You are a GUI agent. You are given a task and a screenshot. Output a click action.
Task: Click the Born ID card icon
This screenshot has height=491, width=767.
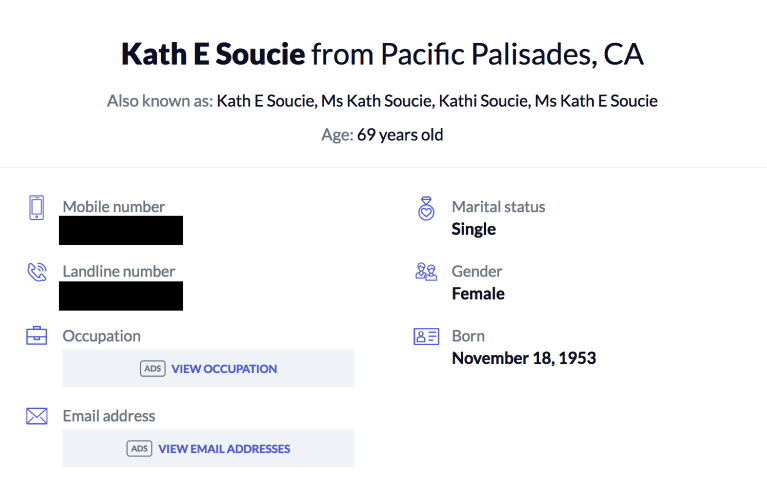pyautogui.click(x=426, y=336)
